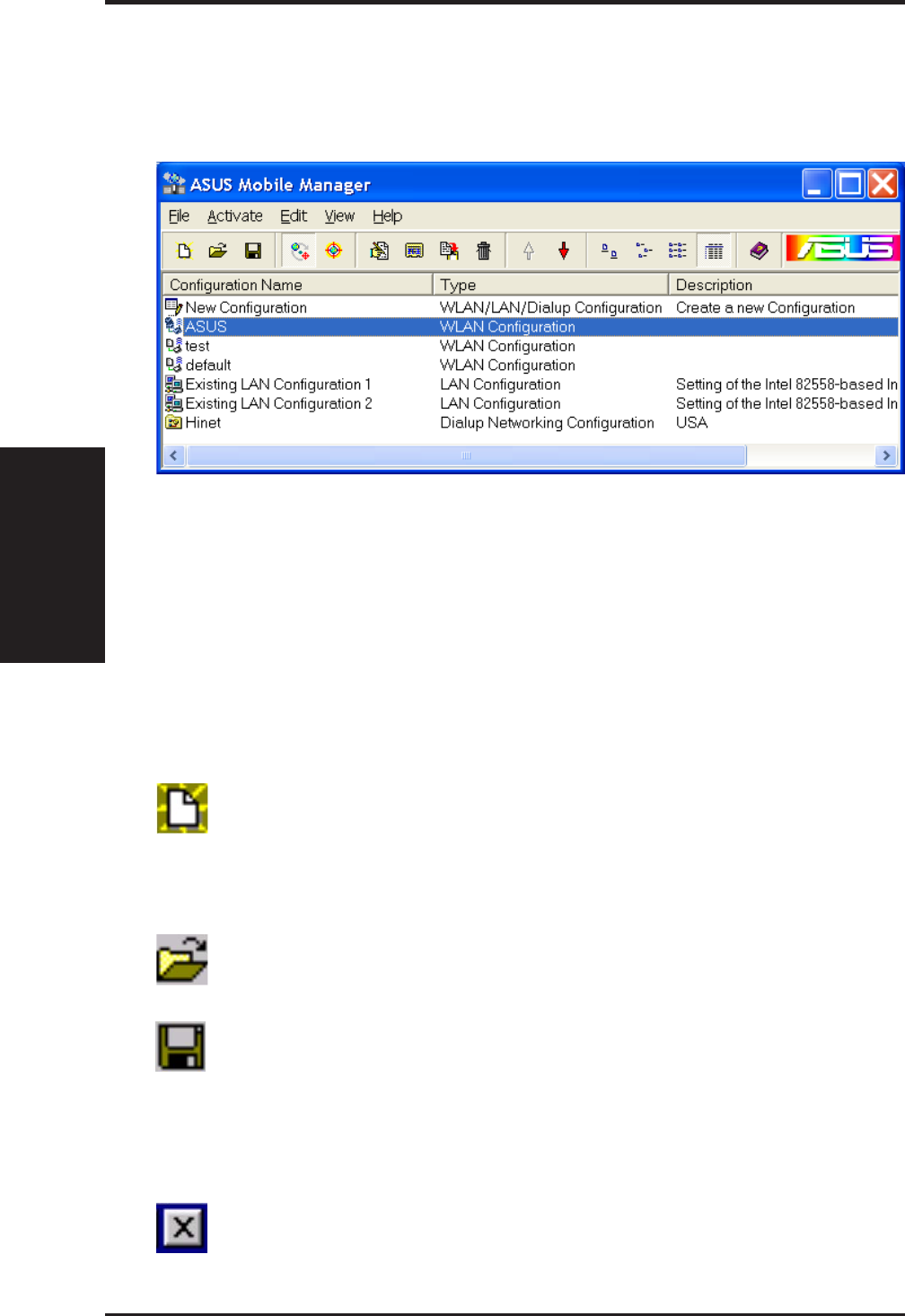Click the large X close icon on the page
This screenshot has height=1316, width=905.
[181, 1228]
